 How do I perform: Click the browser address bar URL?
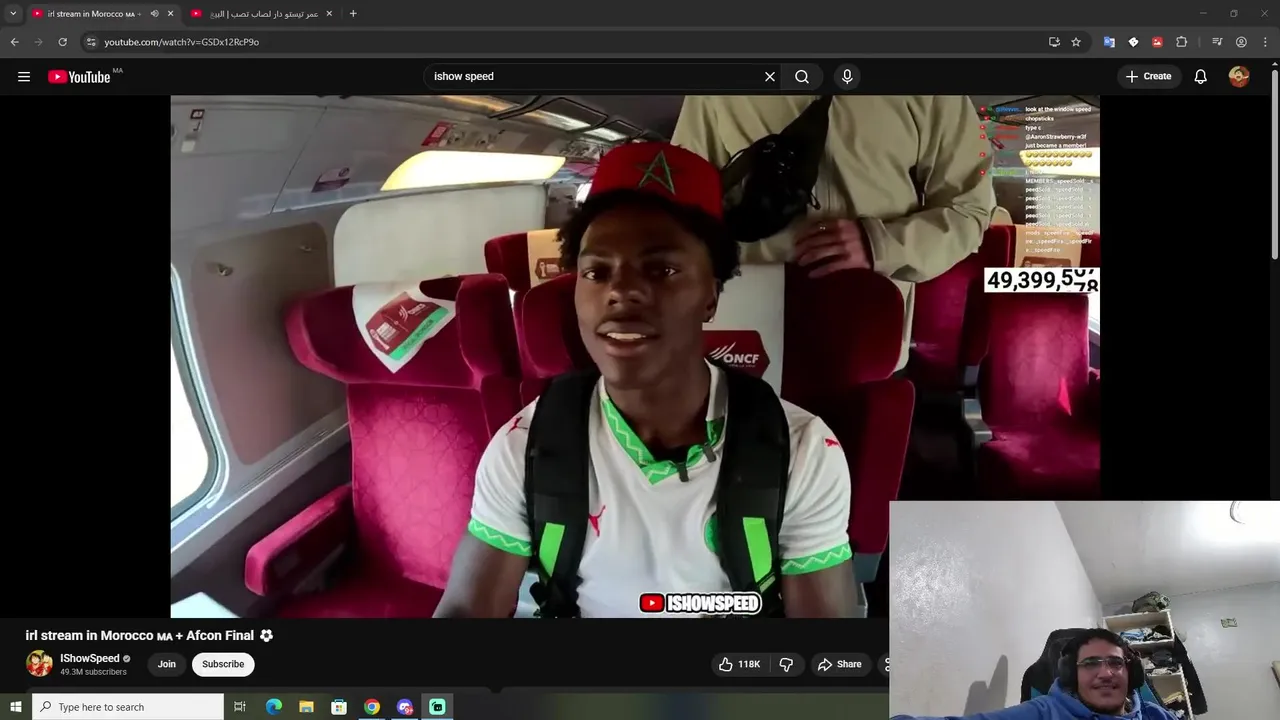[181, 42]
